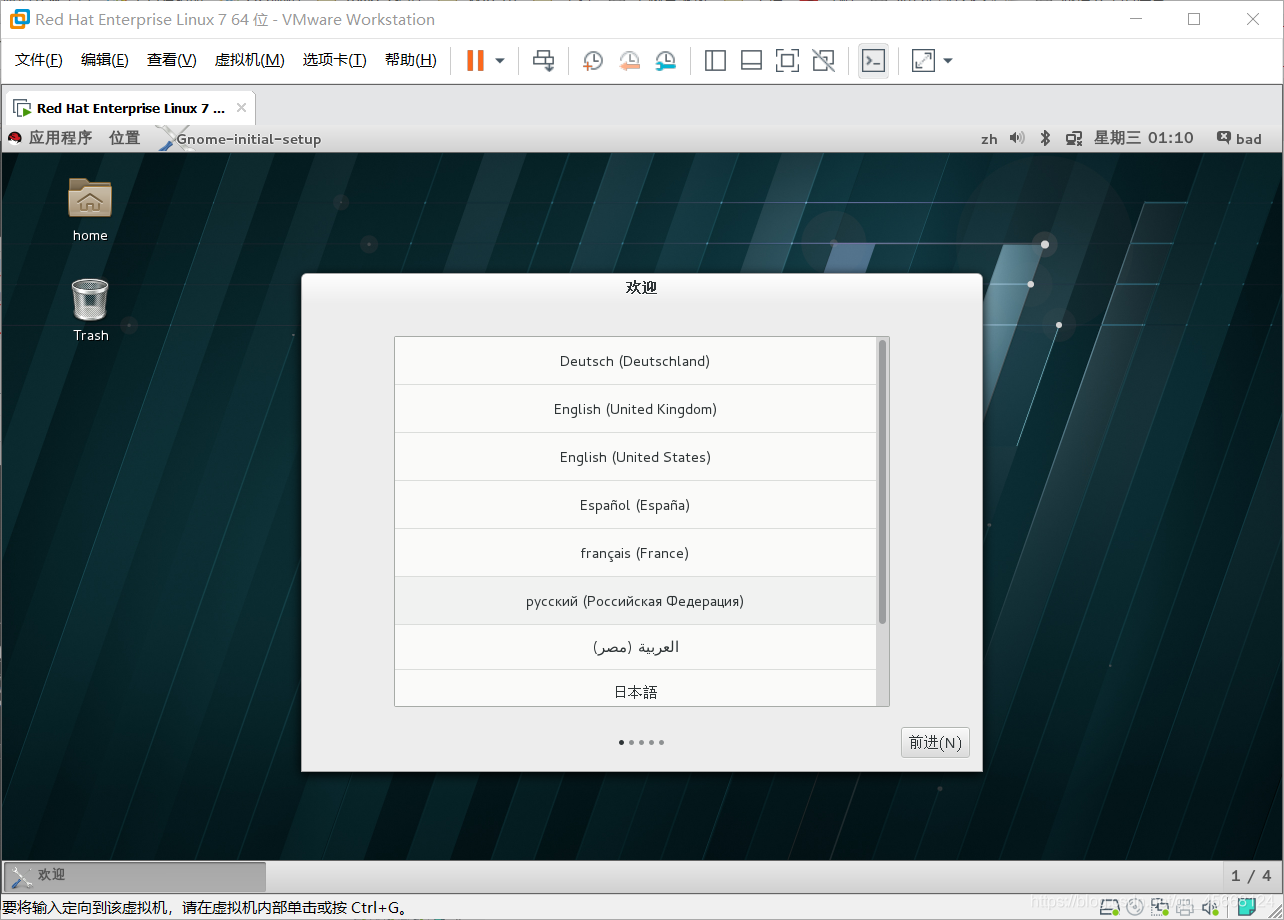The image size is (1284, 920).
Task: Maximize the VMware Workstation window
Action: (1194, 19)
